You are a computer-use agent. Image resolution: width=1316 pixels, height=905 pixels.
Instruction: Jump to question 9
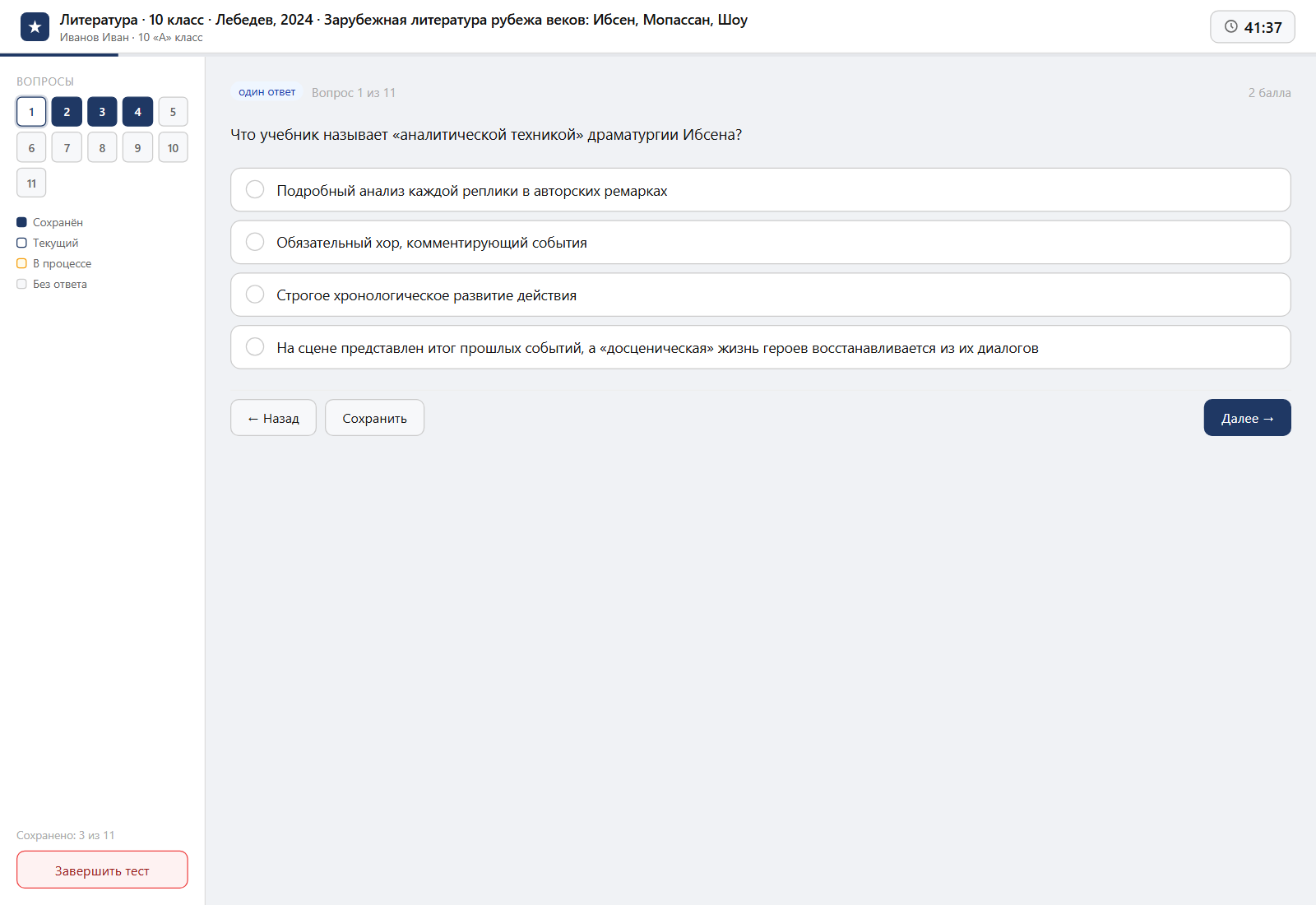(137, 147)
